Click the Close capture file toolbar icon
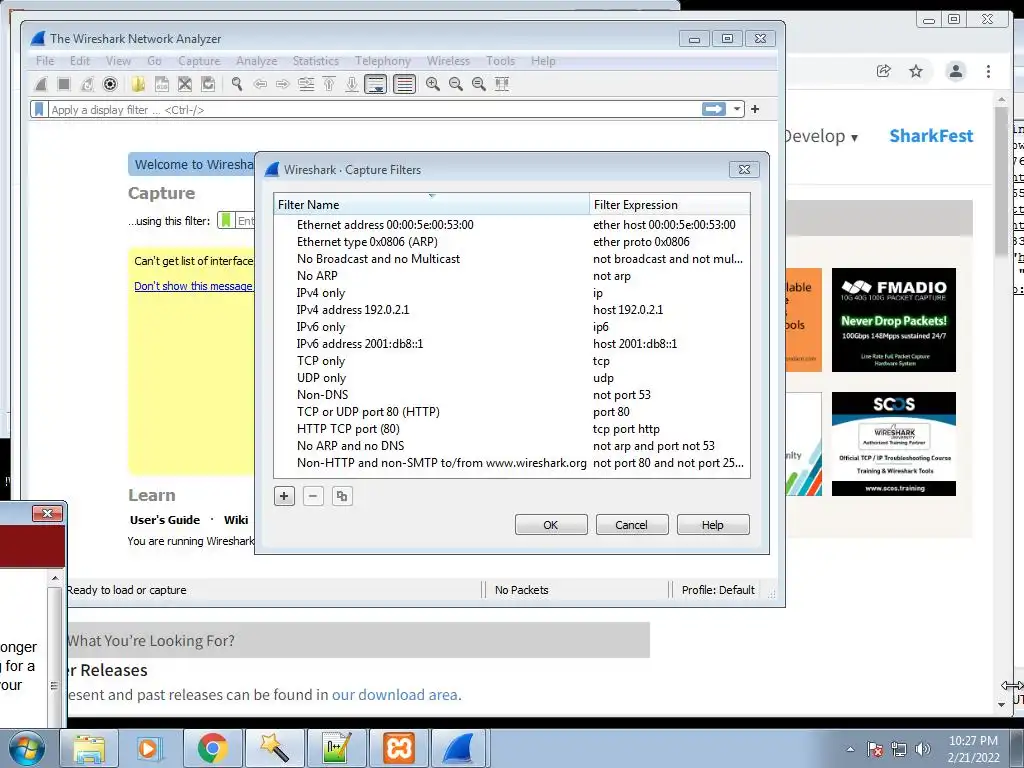The width and height of the screenshot is (1024, 768). click(x=185, y=84)
